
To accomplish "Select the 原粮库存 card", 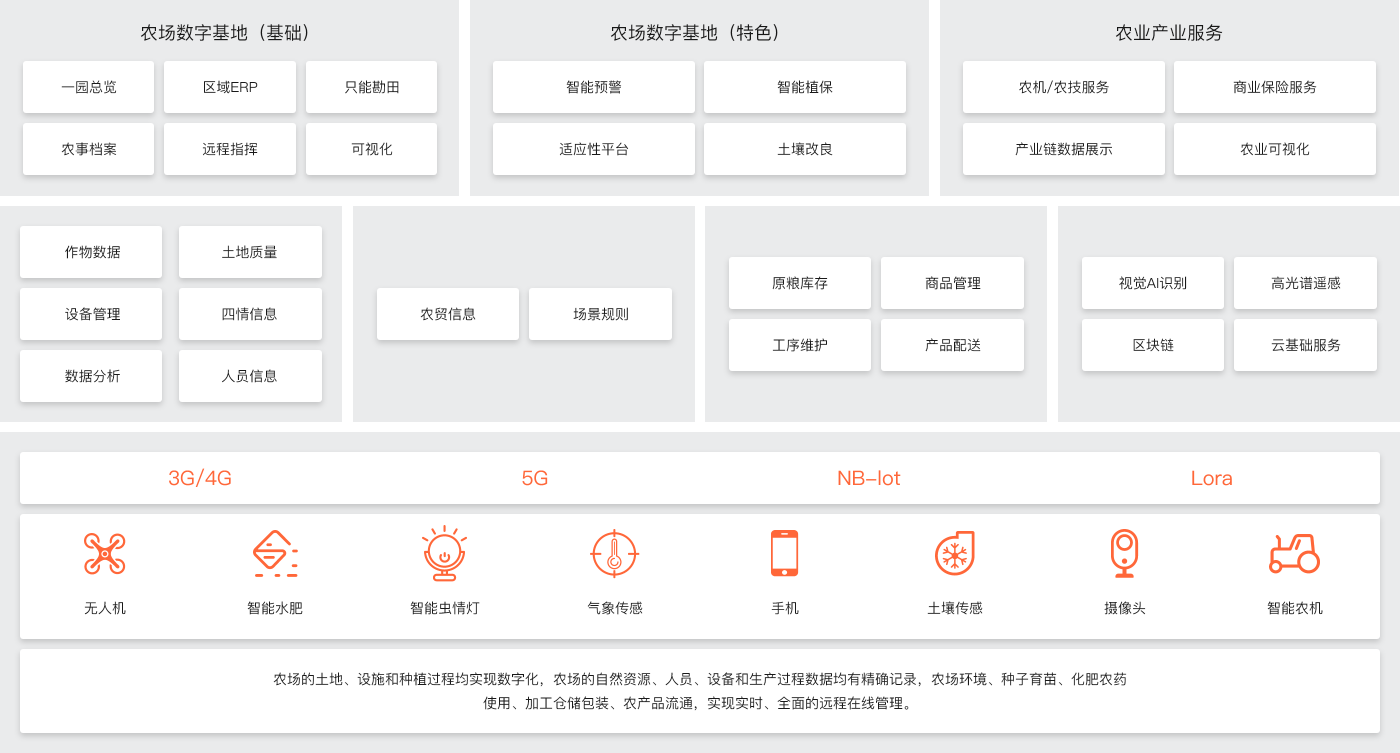I will 800,283.
